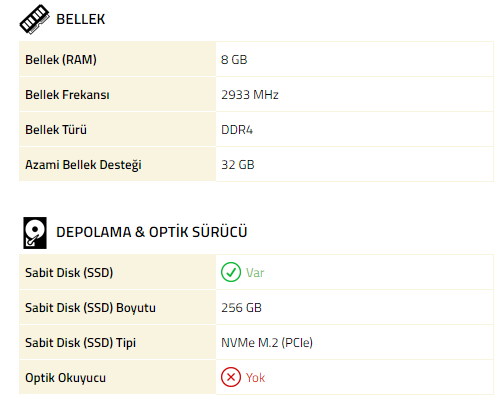Click the hard disk drive icon
This screenshot has width=502, height=408.
coord(35,233)
